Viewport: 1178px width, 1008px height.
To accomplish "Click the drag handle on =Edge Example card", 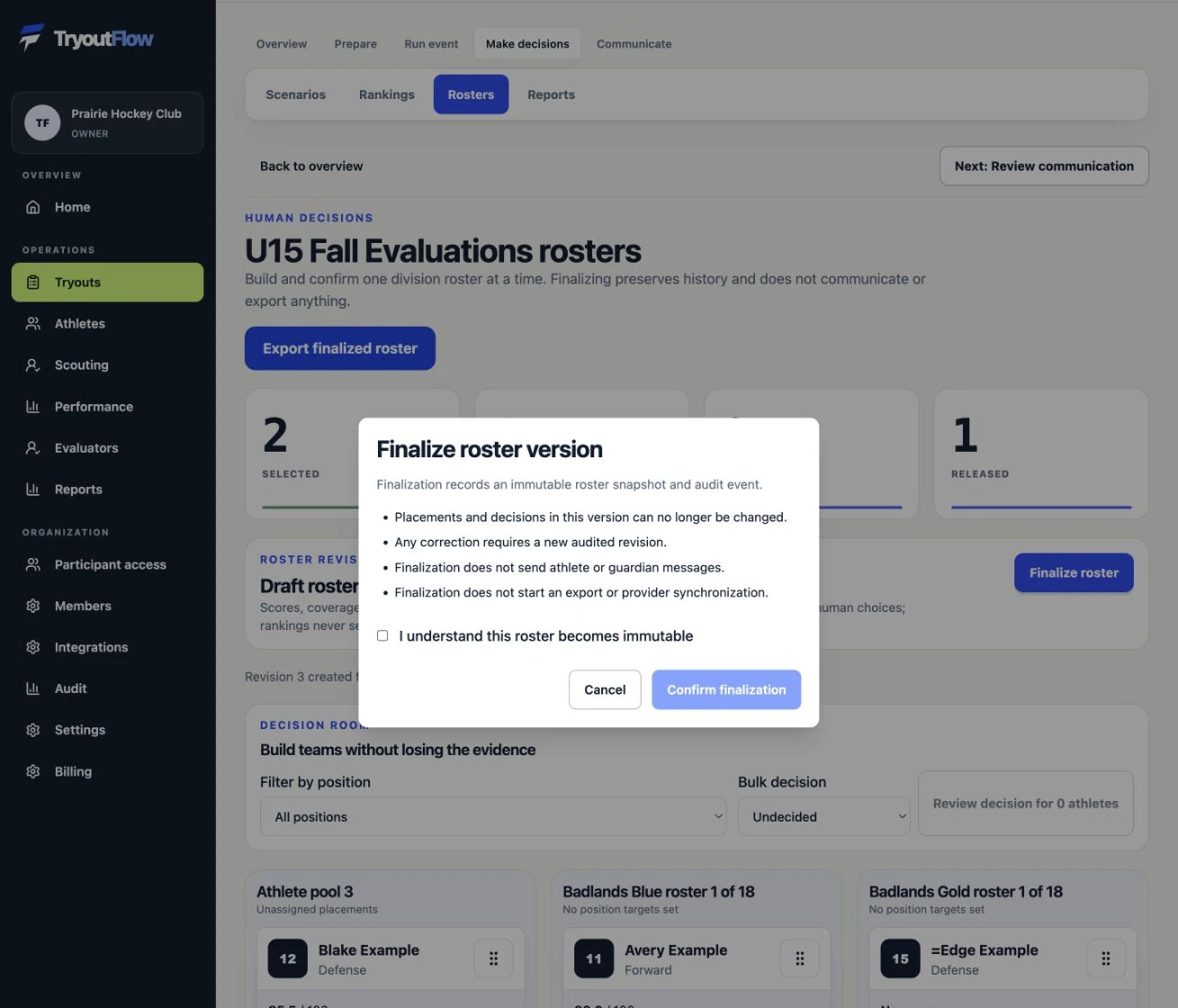I will [1106, 959].
